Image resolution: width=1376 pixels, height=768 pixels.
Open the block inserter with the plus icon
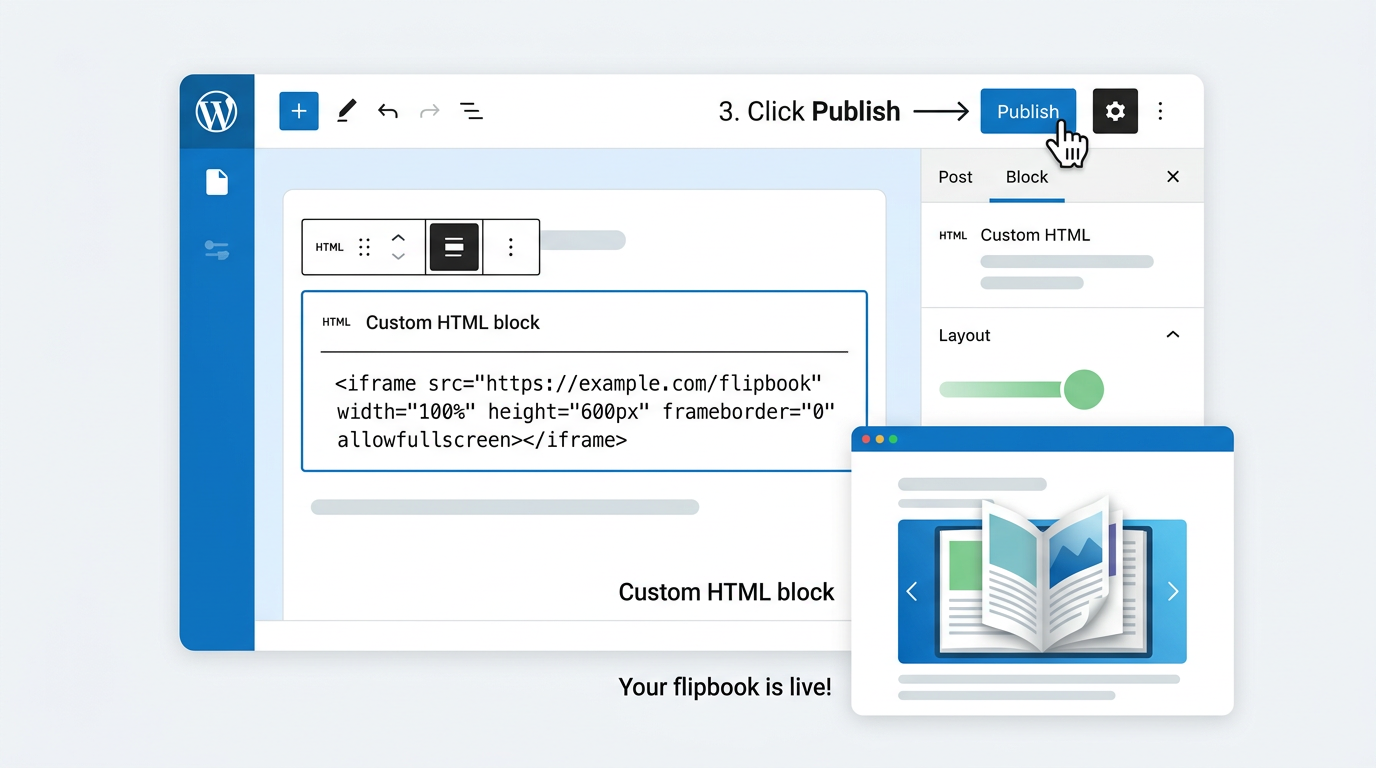(x=298, y=111)
